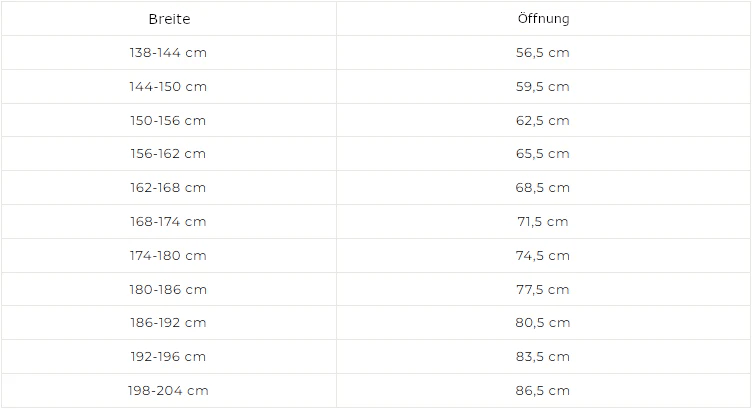Select the 180-186 cm width cell
The height and width of the screenshot is (409, 752).
168,290
